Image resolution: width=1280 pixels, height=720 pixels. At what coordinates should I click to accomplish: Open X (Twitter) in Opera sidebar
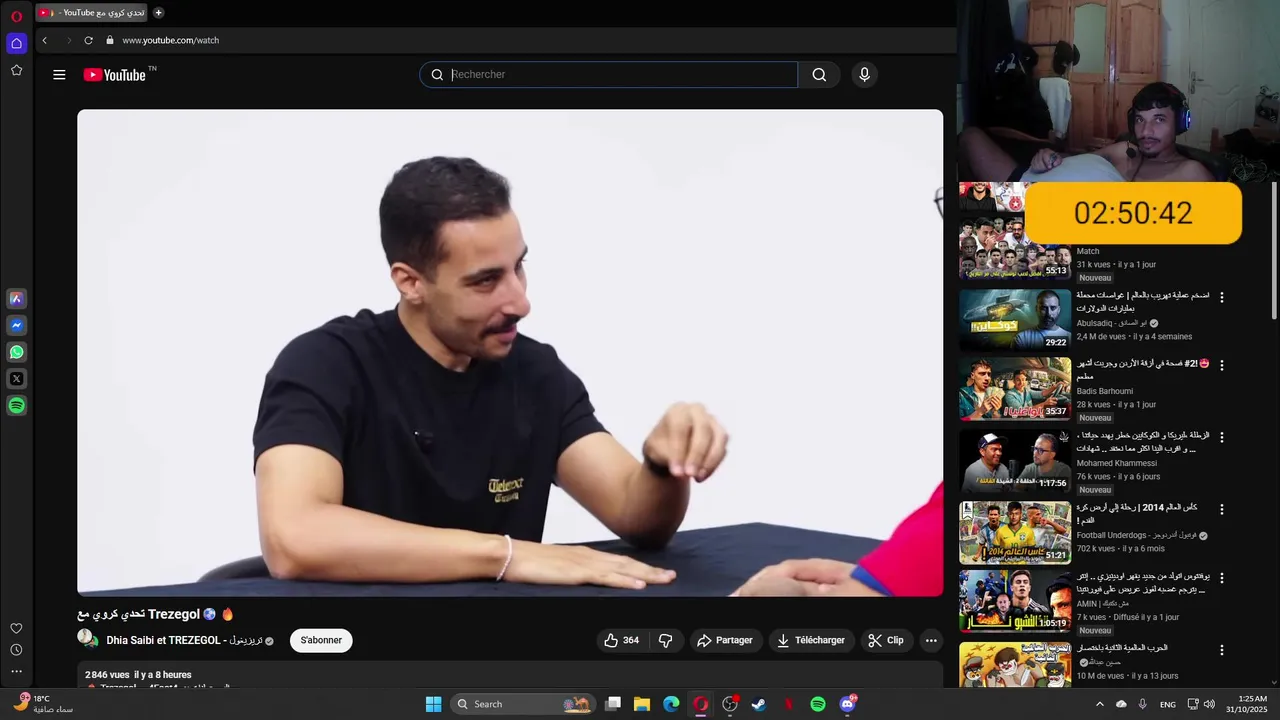[x=16, y=379]
